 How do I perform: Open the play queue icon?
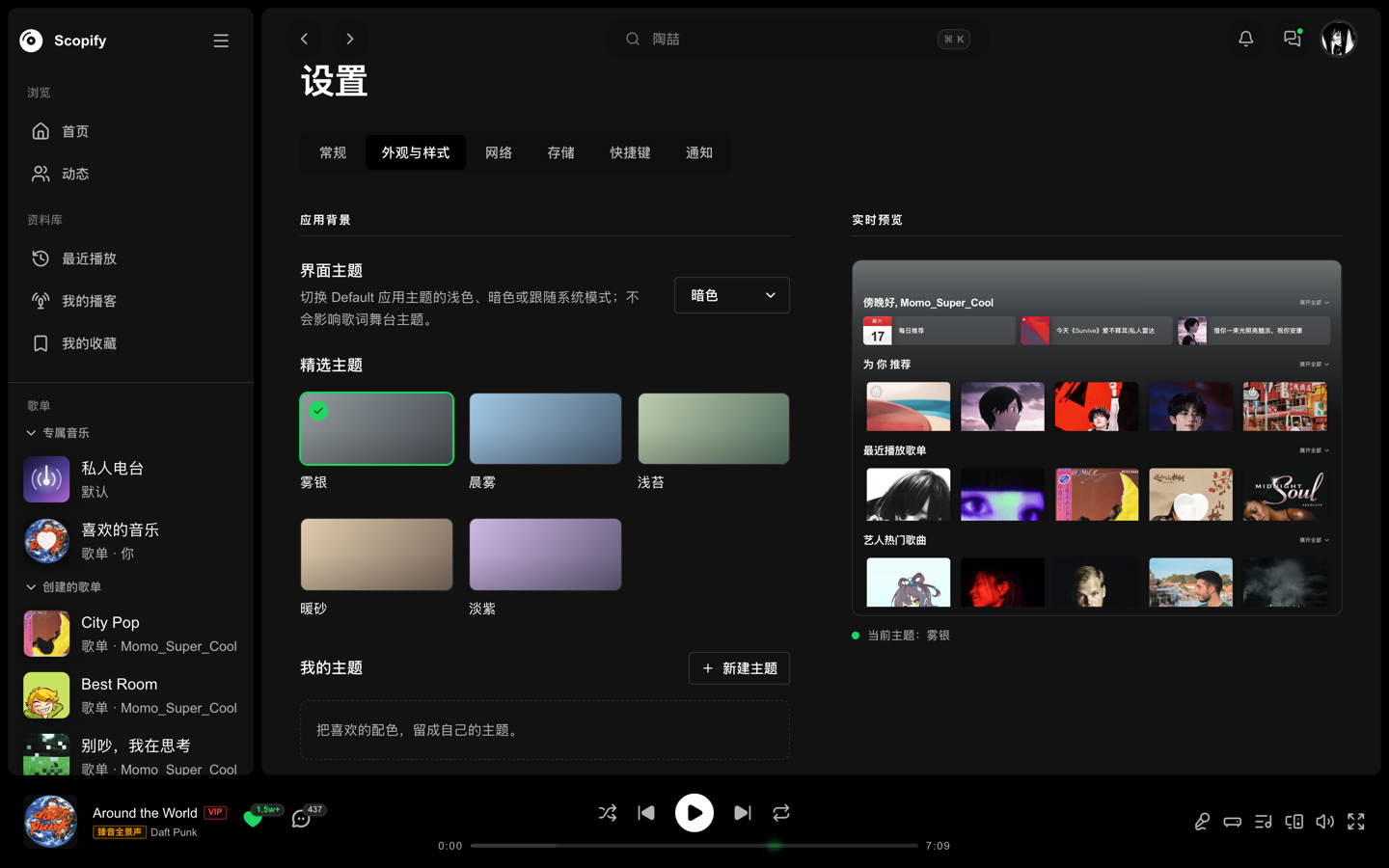click(x=1264, y=822)
